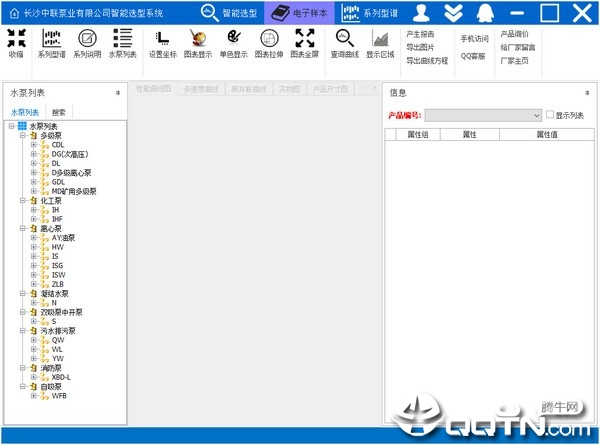The width and height of the screenshot is (600, 445).
Task: Expand the ISG tree node
Action: (34, 266)
